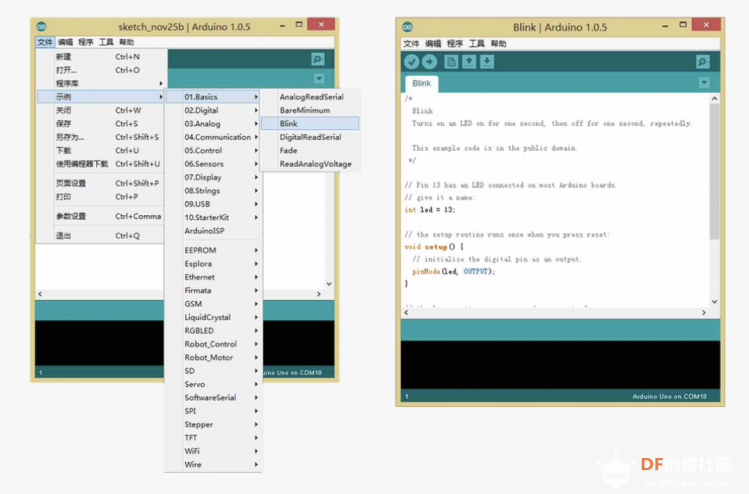
Task: Expand 08.Strings examples submenu
Action: [213, 190]
